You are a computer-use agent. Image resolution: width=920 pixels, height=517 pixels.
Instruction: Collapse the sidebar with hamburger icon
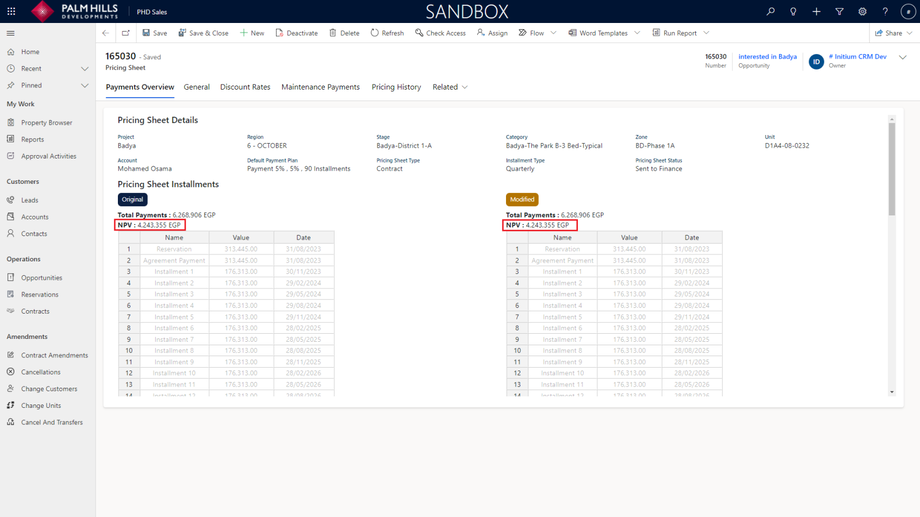[x=11, y=33]
